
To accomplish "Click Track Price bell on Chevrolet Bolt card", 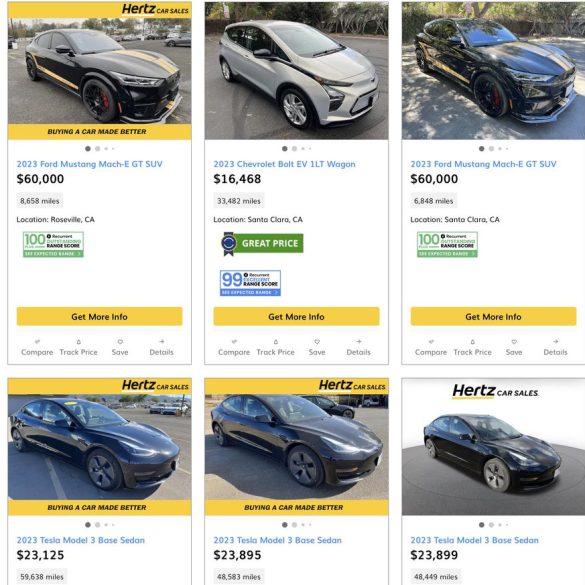I will pos(275,347).
